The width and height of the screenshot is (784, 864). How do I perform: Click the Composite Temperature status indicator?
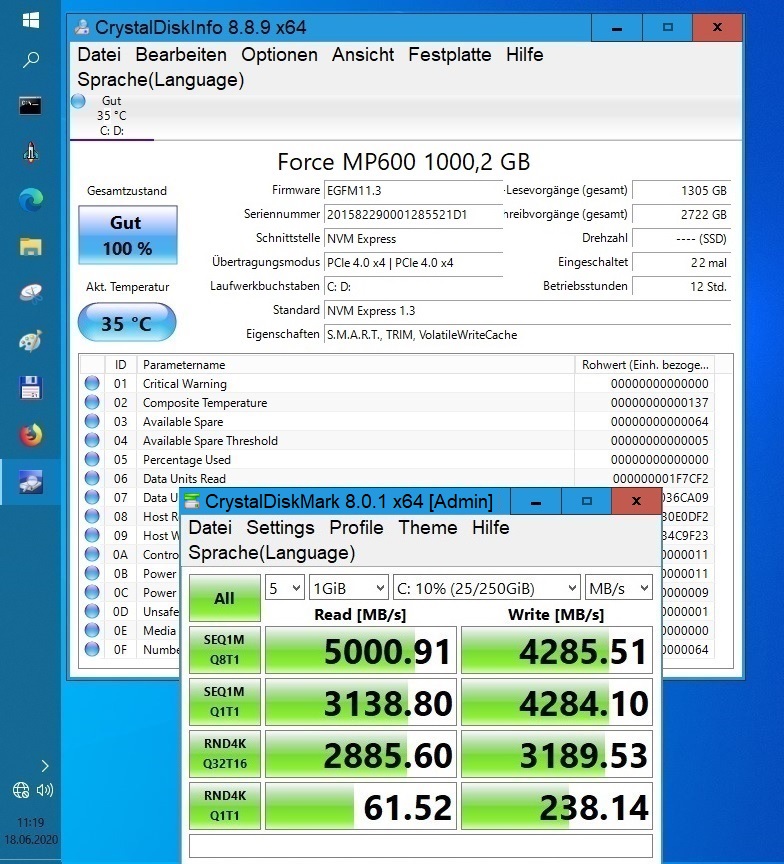(92, 402)
